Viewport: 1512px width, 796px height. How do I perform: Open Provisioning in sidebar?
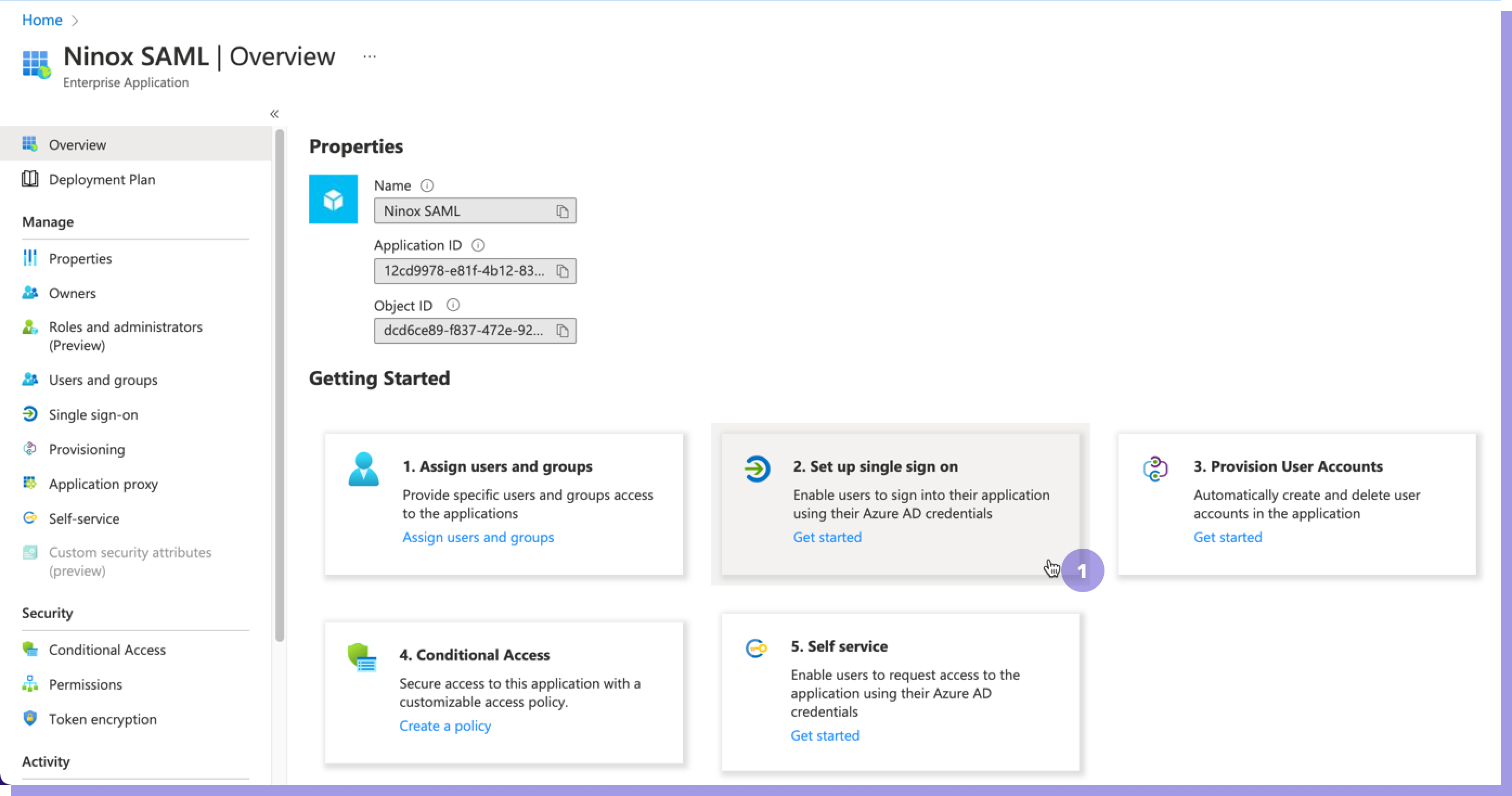click(135, 449)
